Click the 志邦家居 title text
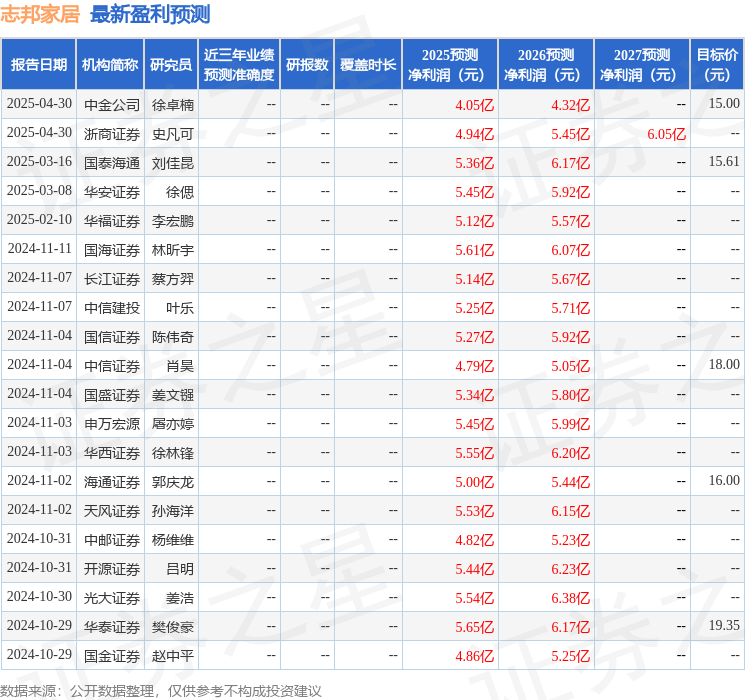This screenshot has width=745, height=700. point(40,14)
